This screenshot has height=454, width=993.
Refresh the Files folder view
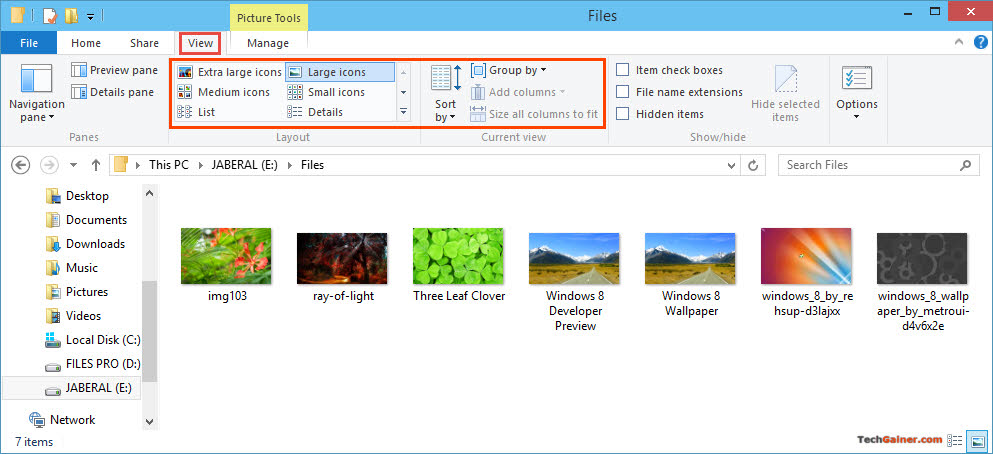(x=753, y=165)
